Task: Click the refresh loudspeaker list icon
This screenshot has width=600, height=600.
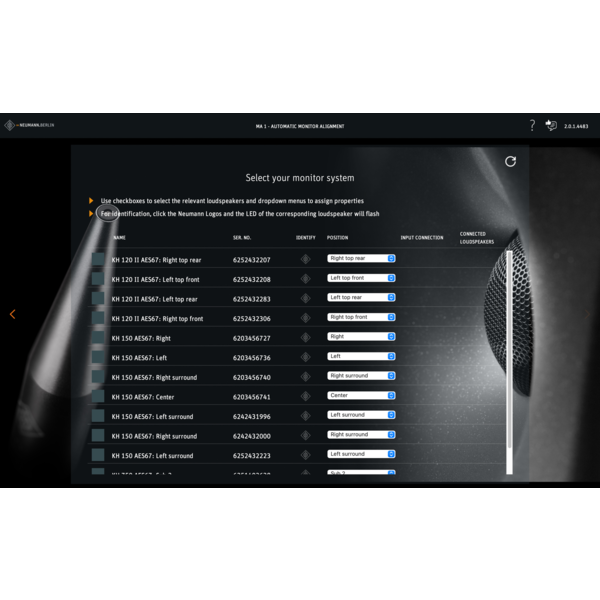Action: click(x=510, y=161)
